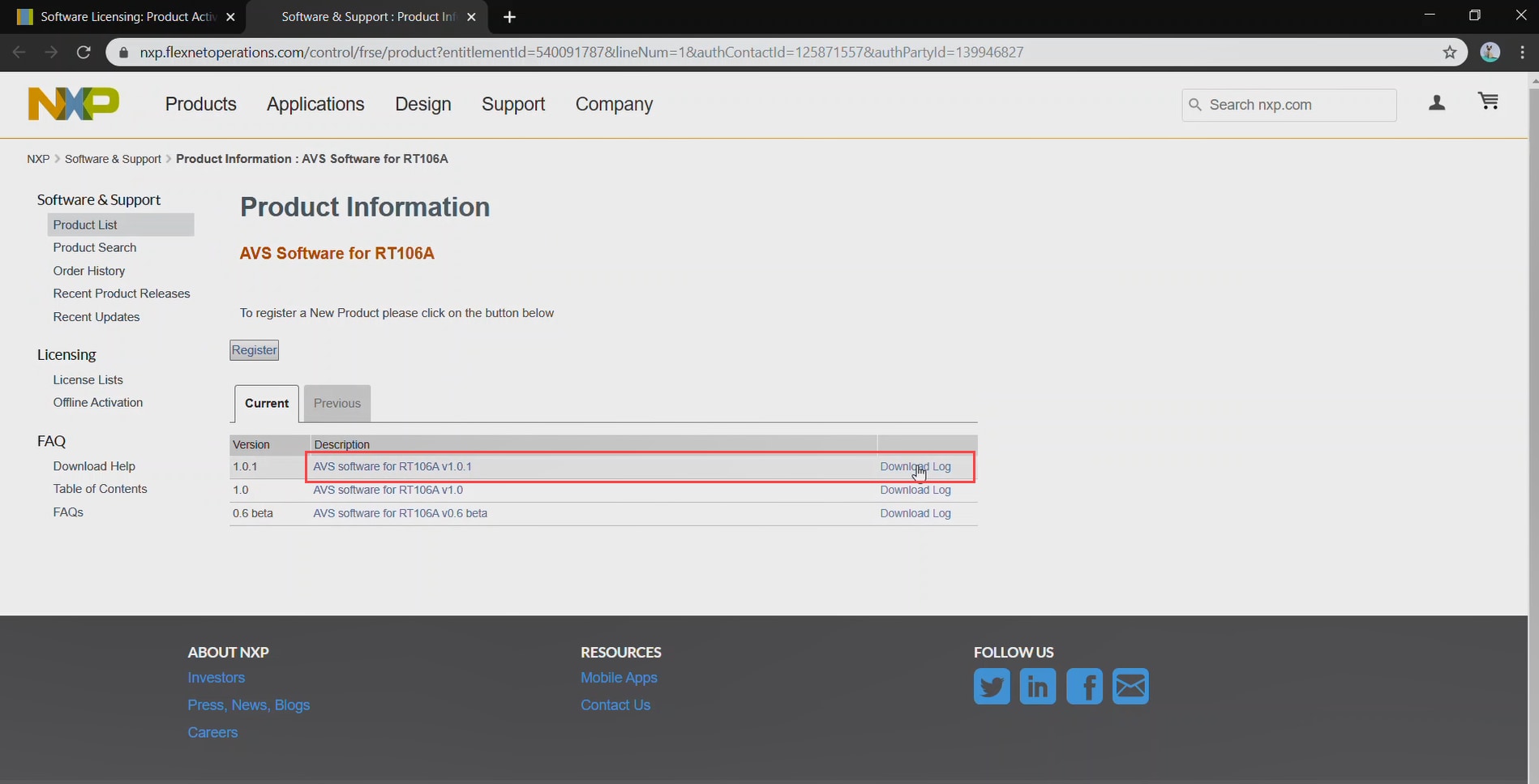Focus the Search nxp.com field

(1297, 105)
